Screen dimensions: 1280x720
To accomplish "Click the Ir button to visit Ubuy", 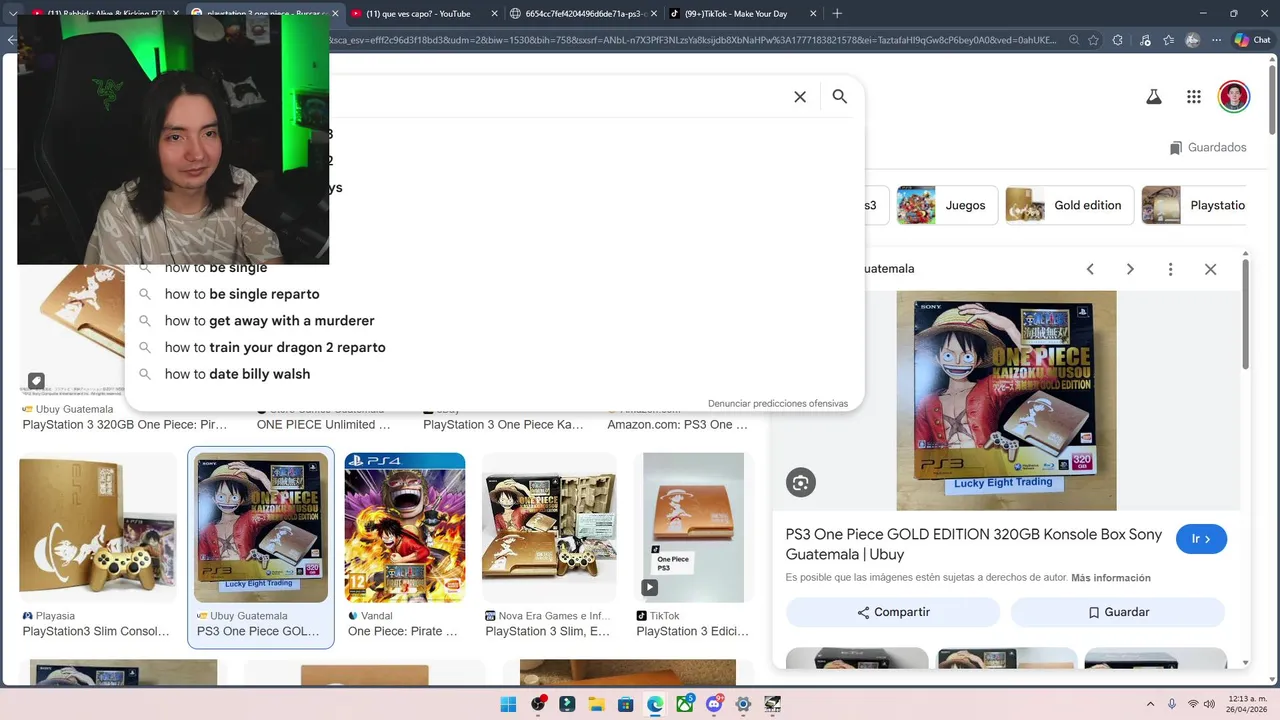I will (1201, 539).
